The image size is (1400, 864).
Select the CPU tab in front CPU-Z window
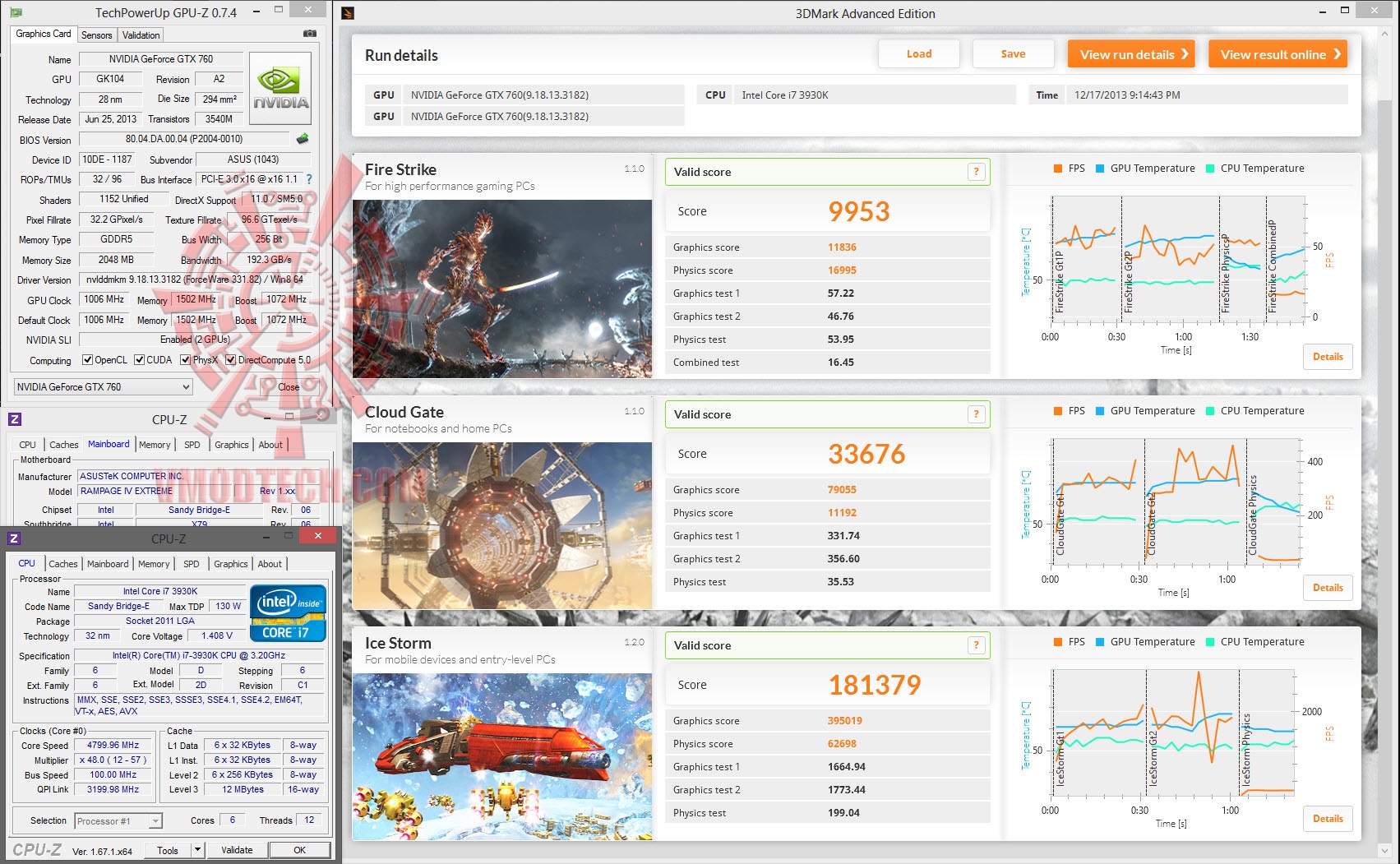point(26,563)
